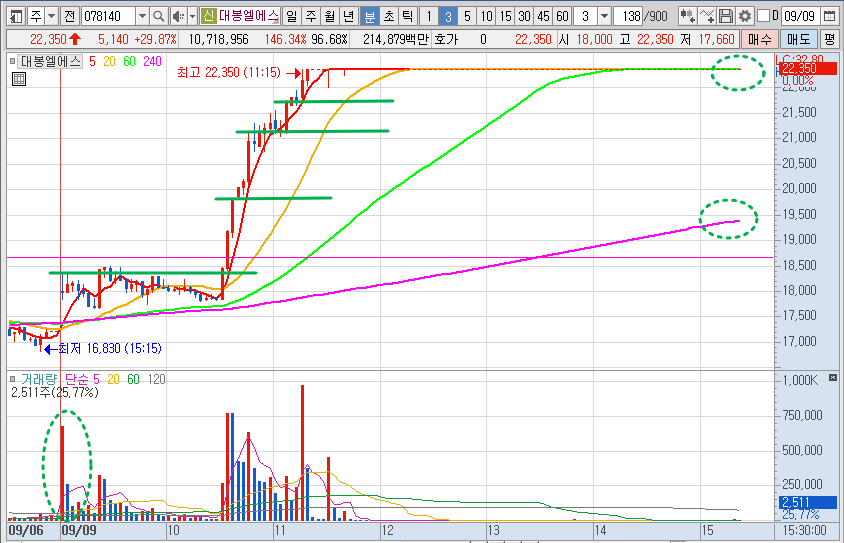Select the 3-minute interval tab
The height and width of the screenshot is (543, 844).
447,17
